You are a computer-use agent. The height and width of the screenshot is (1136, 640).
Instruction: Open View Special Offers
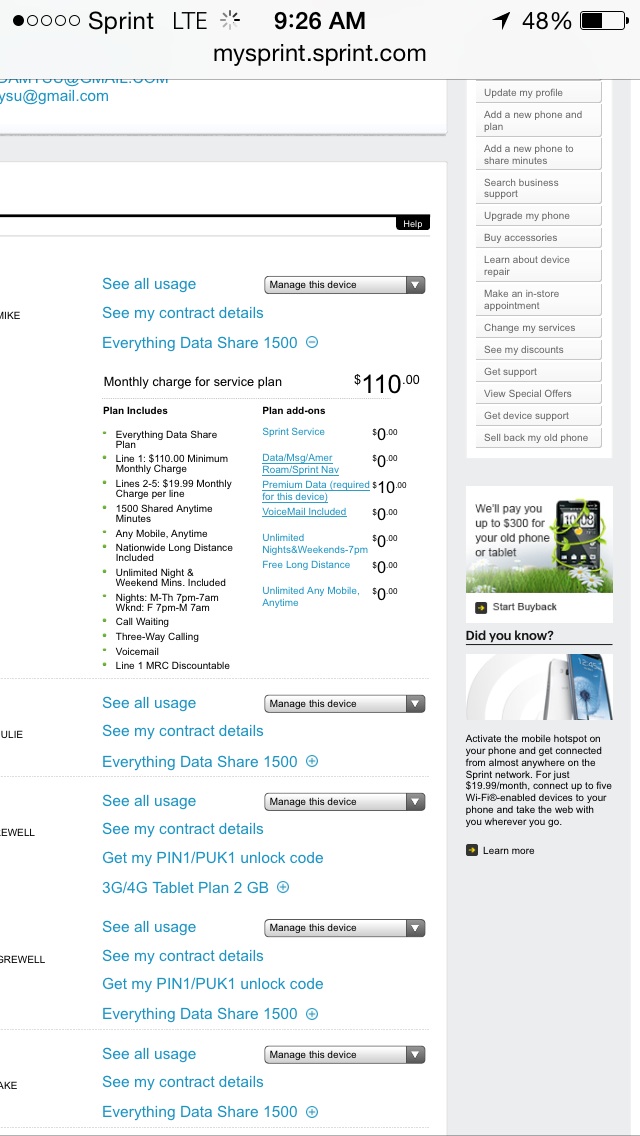pyautogui.click(x=539, y=393)
